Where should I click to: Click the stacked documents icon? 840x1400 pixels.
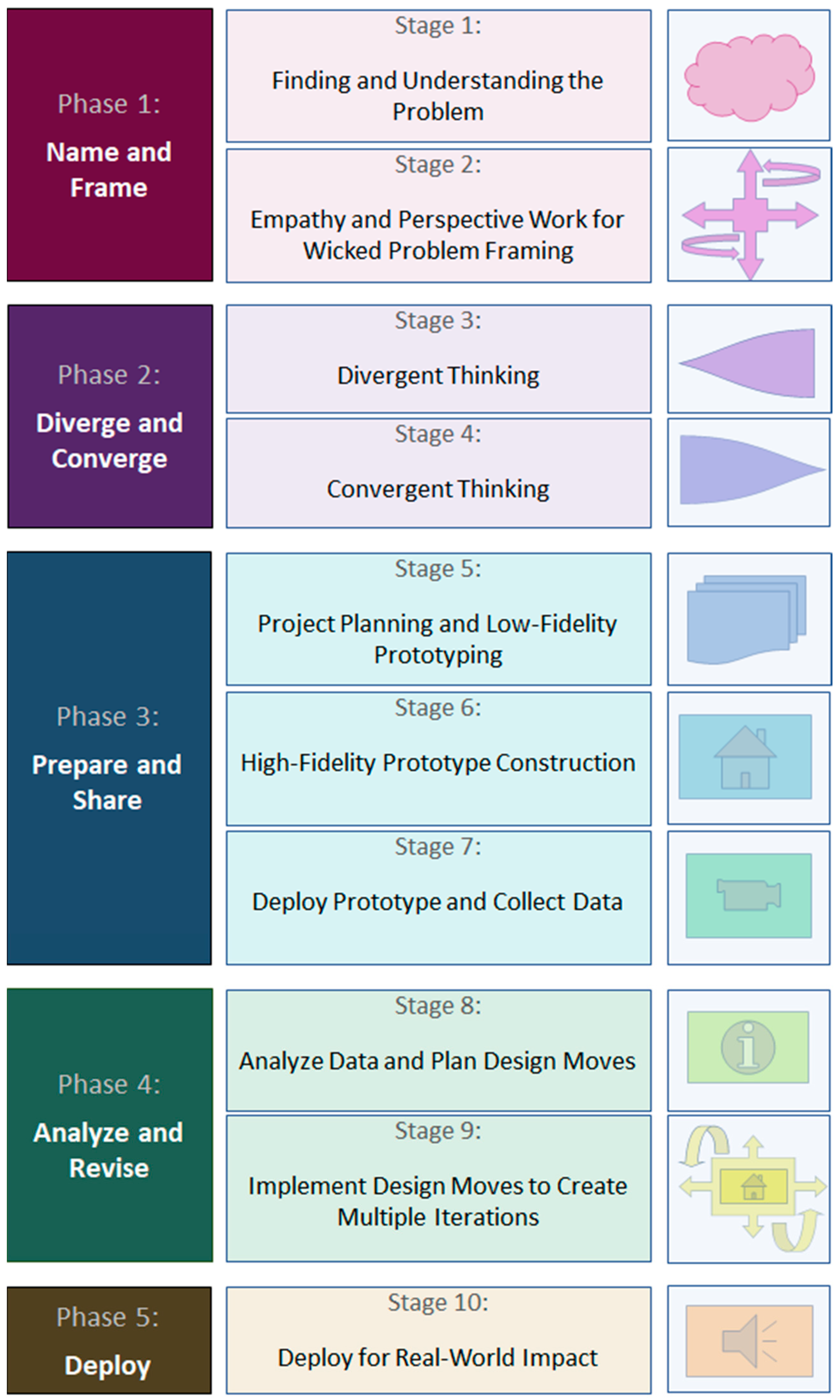coord(746,619)
